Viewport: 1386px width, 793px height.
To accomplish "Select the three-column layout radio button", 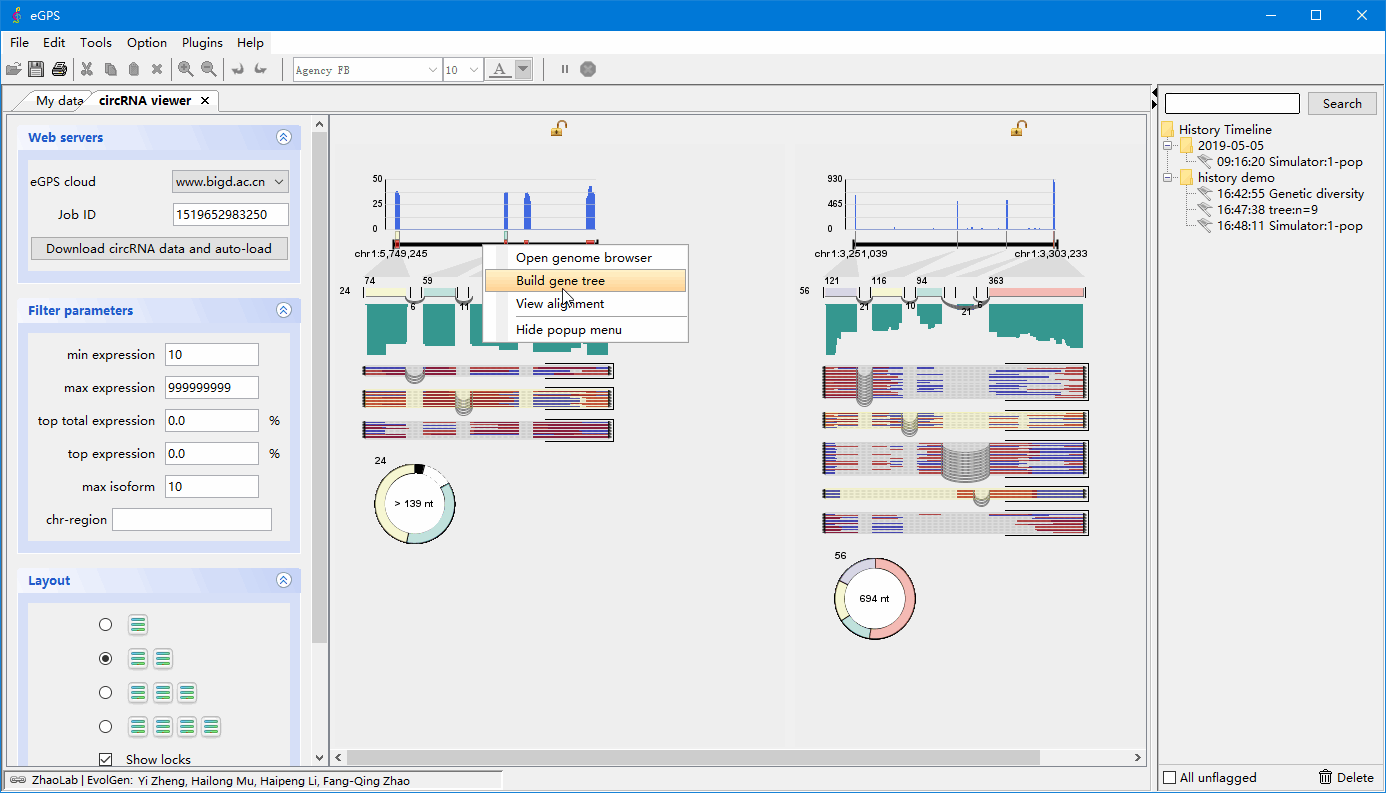I will pos(106,693).
